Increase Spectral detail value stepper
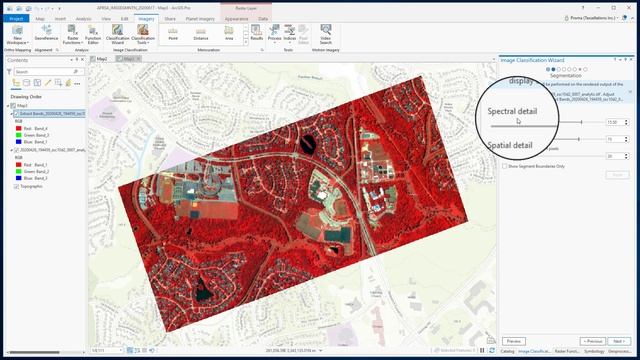Viewport: 640px width, 360px height. [x=626, y=121]
